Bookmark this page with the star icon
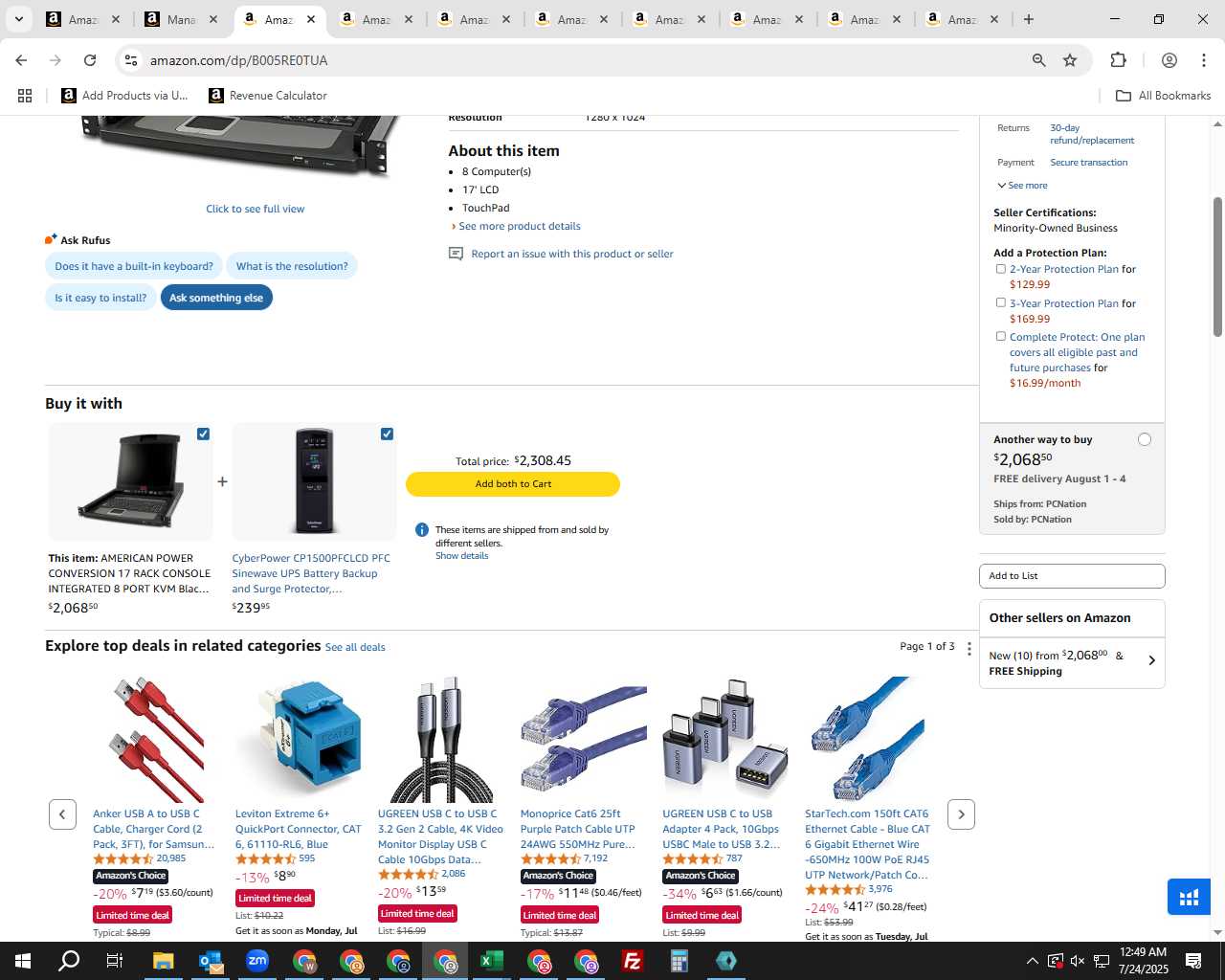The image size is (1225, 980). click(1070, 60)
